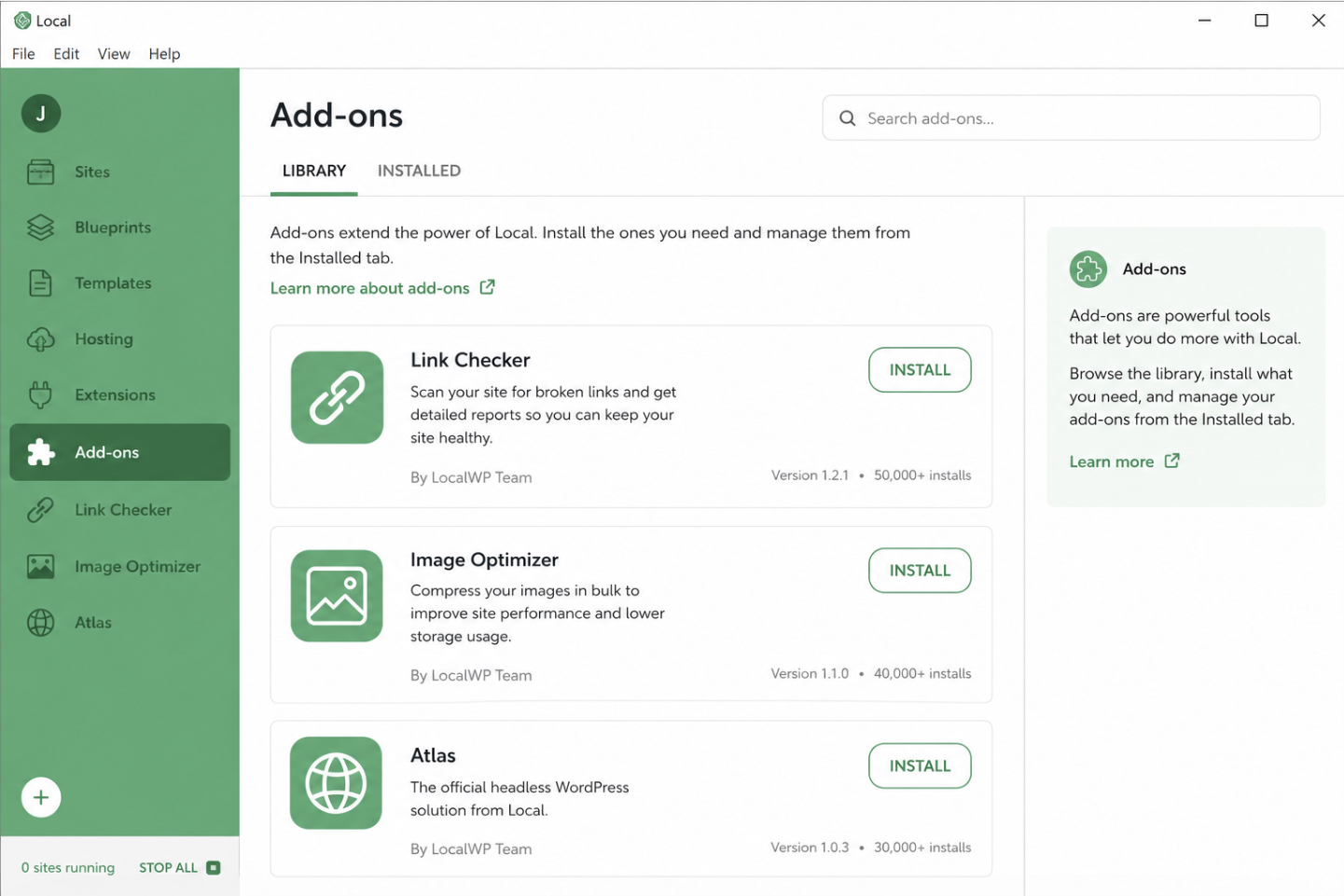
Task: Go to Blueprints label in sidebar
Action: tap(113, 227)
